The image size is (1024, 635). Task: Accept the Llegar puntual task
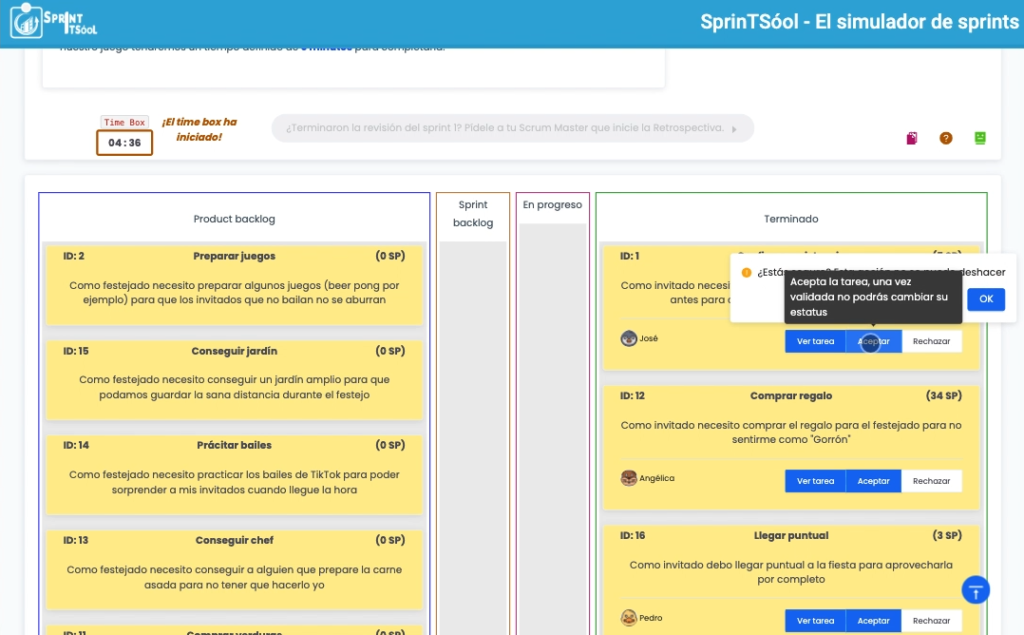tap(873, 621)
